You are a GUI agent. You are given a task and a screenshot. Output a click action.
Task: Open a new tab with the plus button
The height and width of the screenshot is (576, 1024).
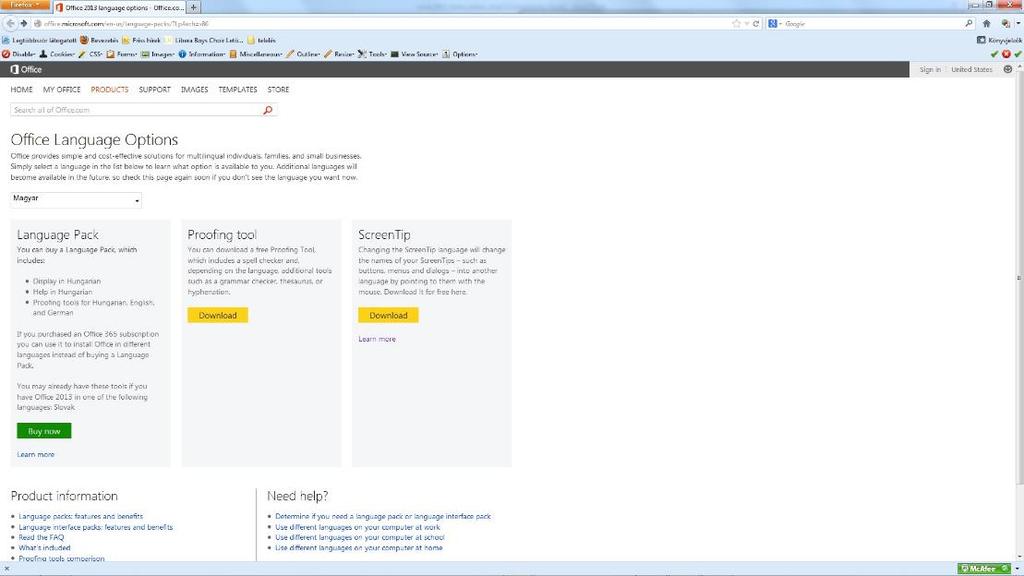click(x=193, y=7)
